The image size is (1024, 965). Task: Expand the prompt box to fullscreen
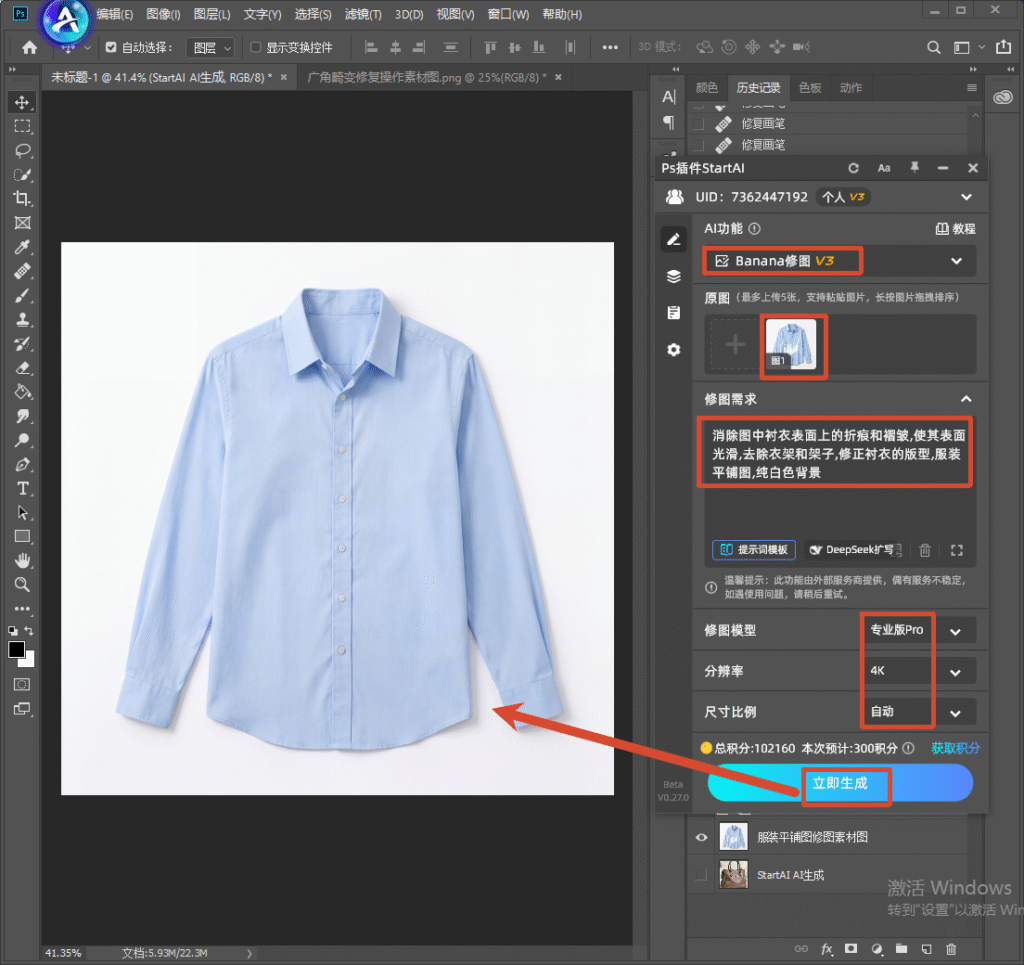[x=957, y=550]
